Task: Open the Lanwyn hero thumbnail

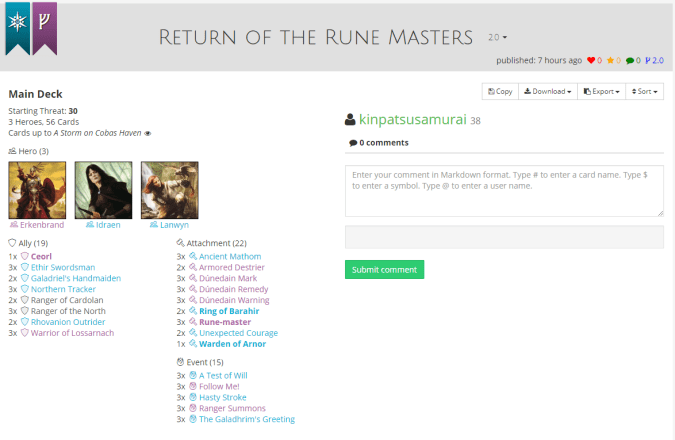Action: 170,190
